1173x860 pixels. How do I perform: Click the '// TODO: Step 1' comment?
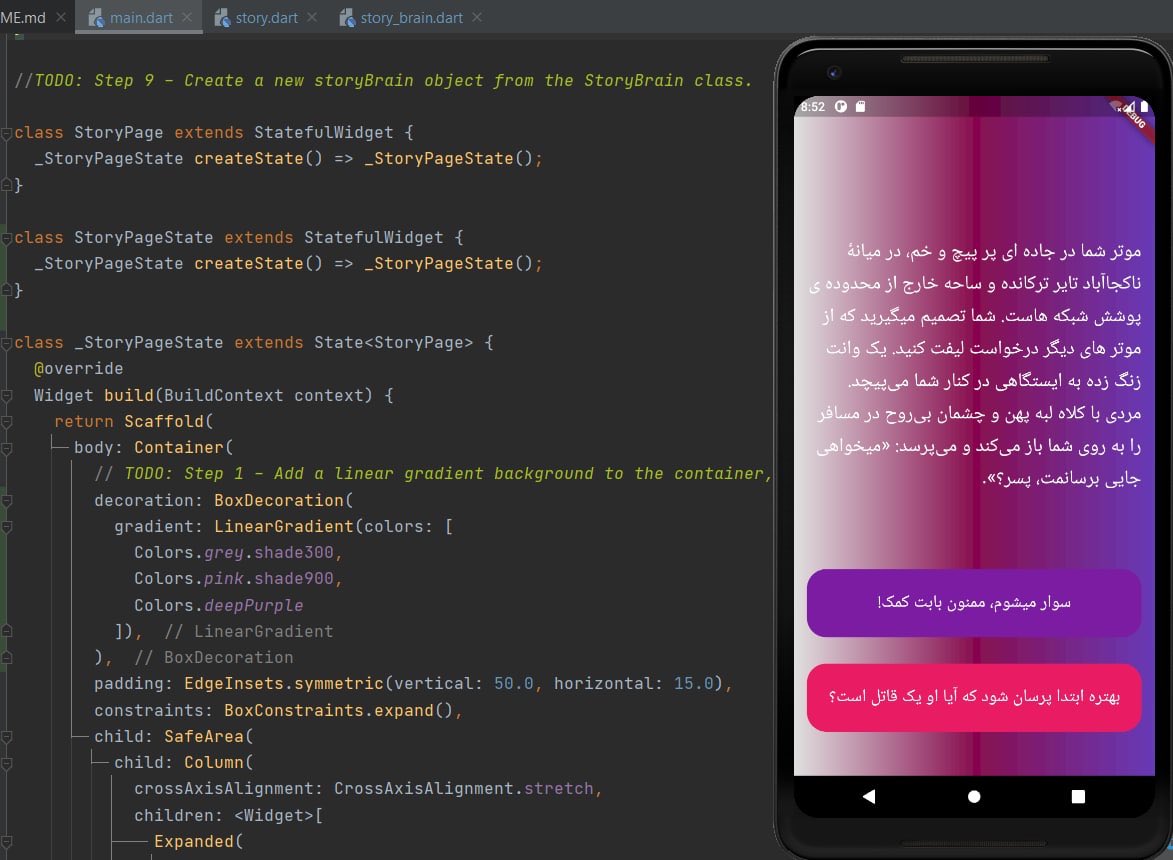pos(432,474)
